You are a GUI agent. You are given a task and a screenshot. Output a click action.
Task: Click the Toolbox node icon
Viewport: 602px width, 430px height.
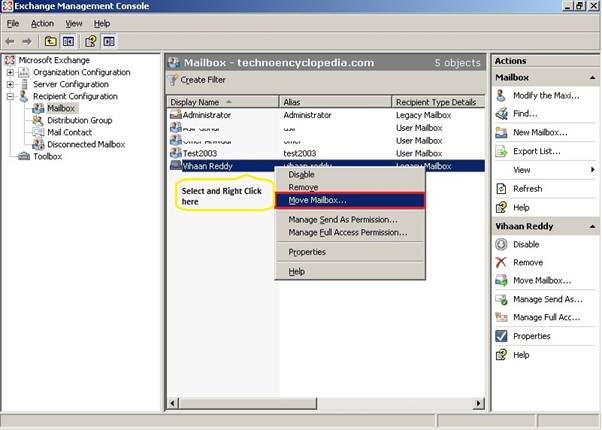24,156
